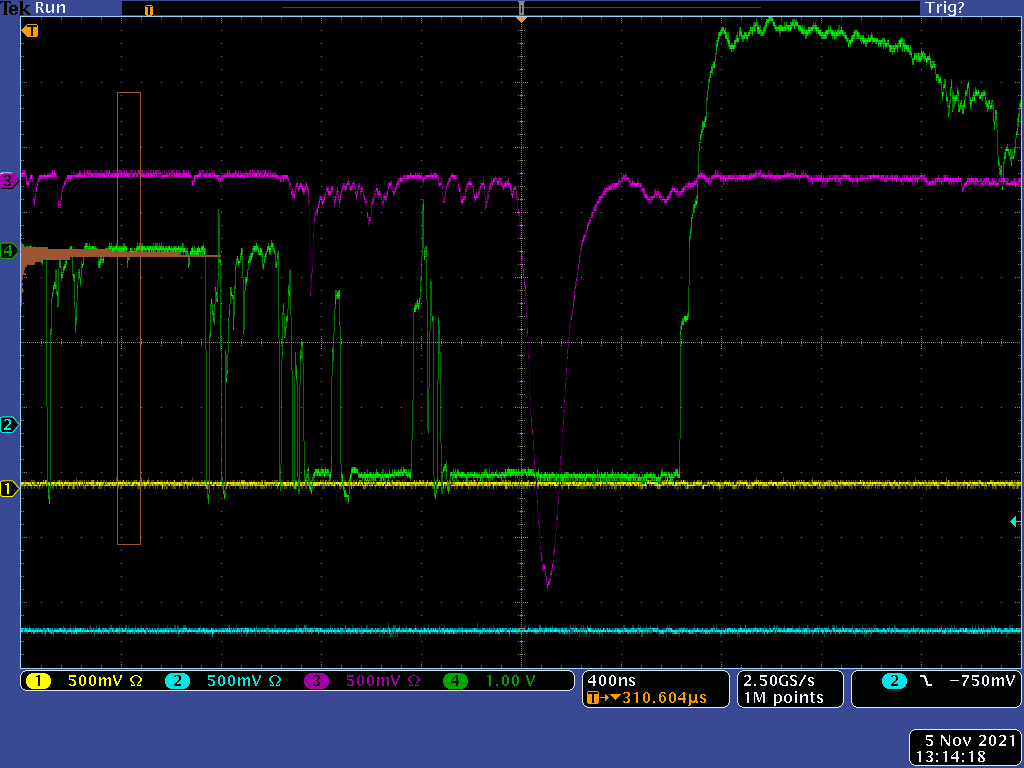Click the center handle on record overview bar
Image resolution: width=1024 pixels, height=768 pixels.
click(x=520, y=9)
